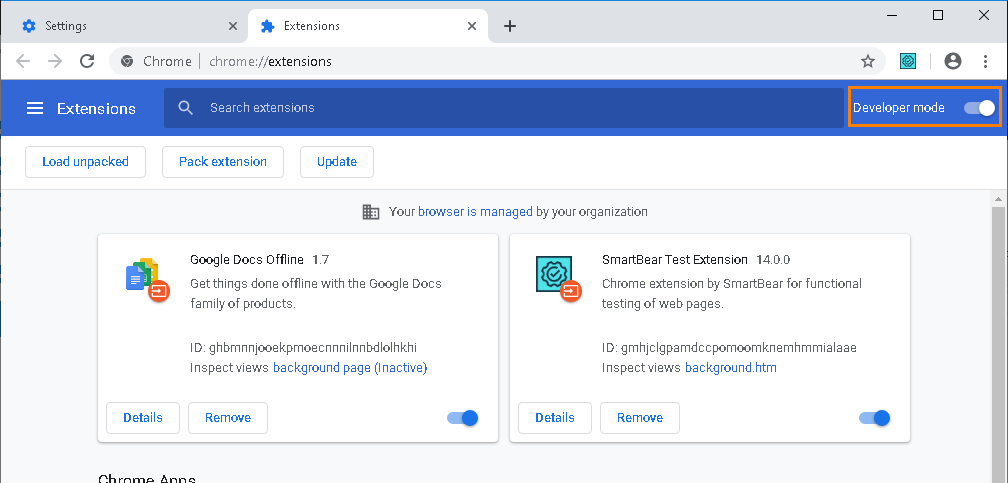The height and width of the screenshot is (483, 1008).
Task: Disable the Google Docs Offline extension
Action: (x=463, y=418)
